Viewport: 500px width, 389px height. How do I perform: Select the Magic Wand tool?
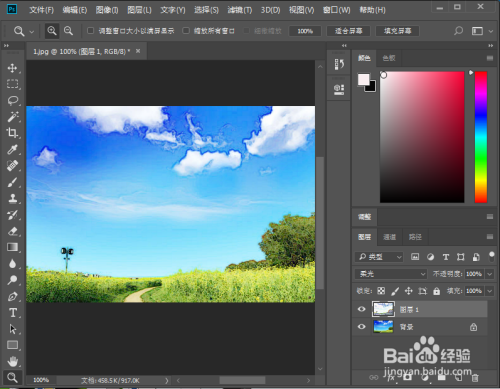pos(13,117)
